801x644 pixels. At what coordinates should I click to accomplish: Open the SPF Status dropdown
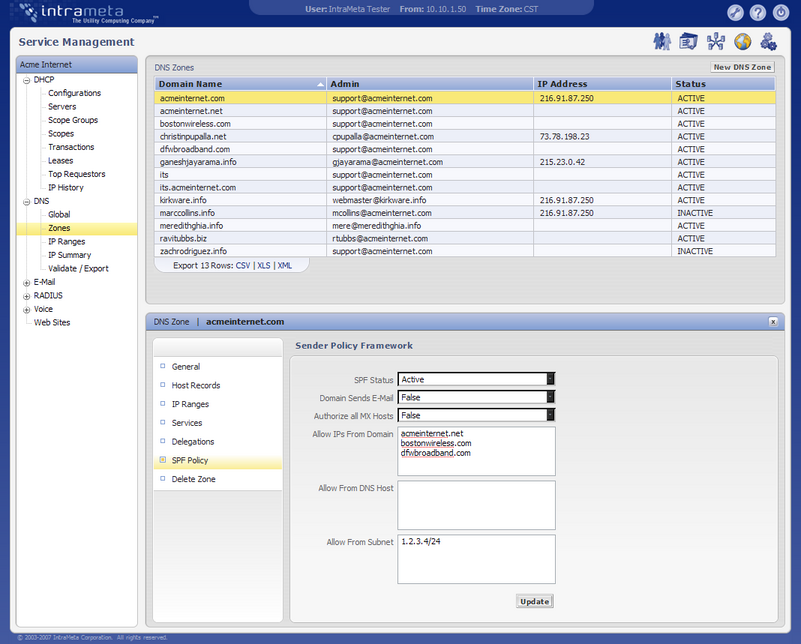point(476,379)
